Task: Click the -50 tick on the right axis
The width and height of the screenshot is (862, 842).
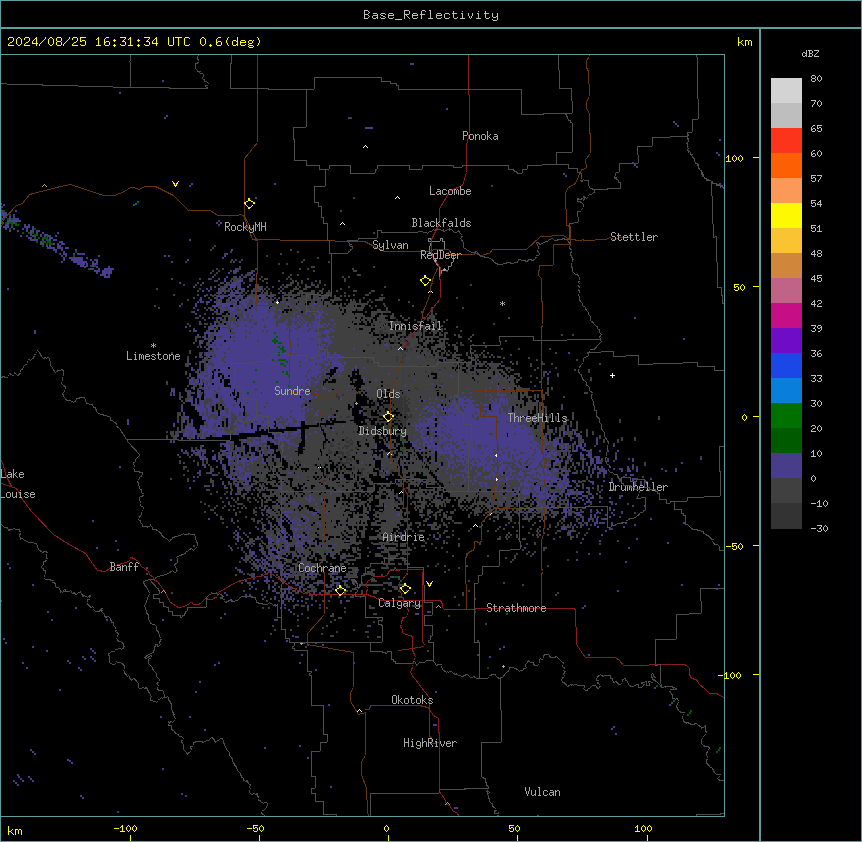Action: 734,546
